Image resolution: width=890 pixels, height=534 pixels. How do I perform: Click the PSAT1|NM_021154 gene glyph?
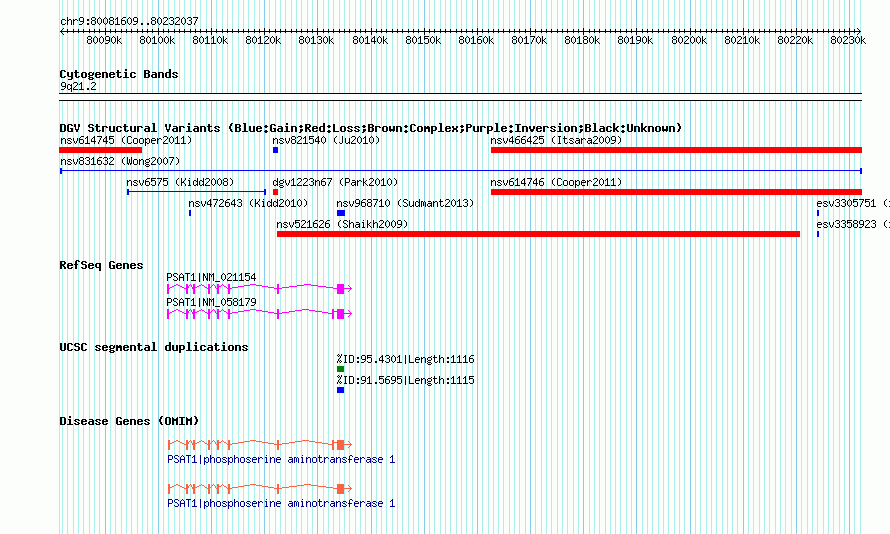point(259,289)
